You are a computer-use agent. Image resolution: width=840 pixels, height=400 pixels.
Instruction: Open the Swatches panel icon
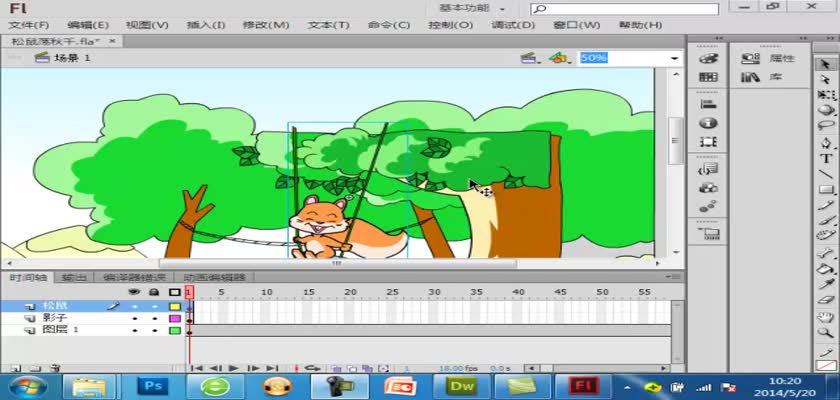point(708,77)
